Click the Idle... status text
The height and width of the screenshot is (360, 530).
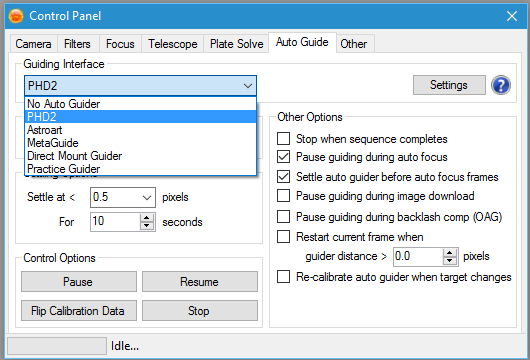click(x=125, y=346)
